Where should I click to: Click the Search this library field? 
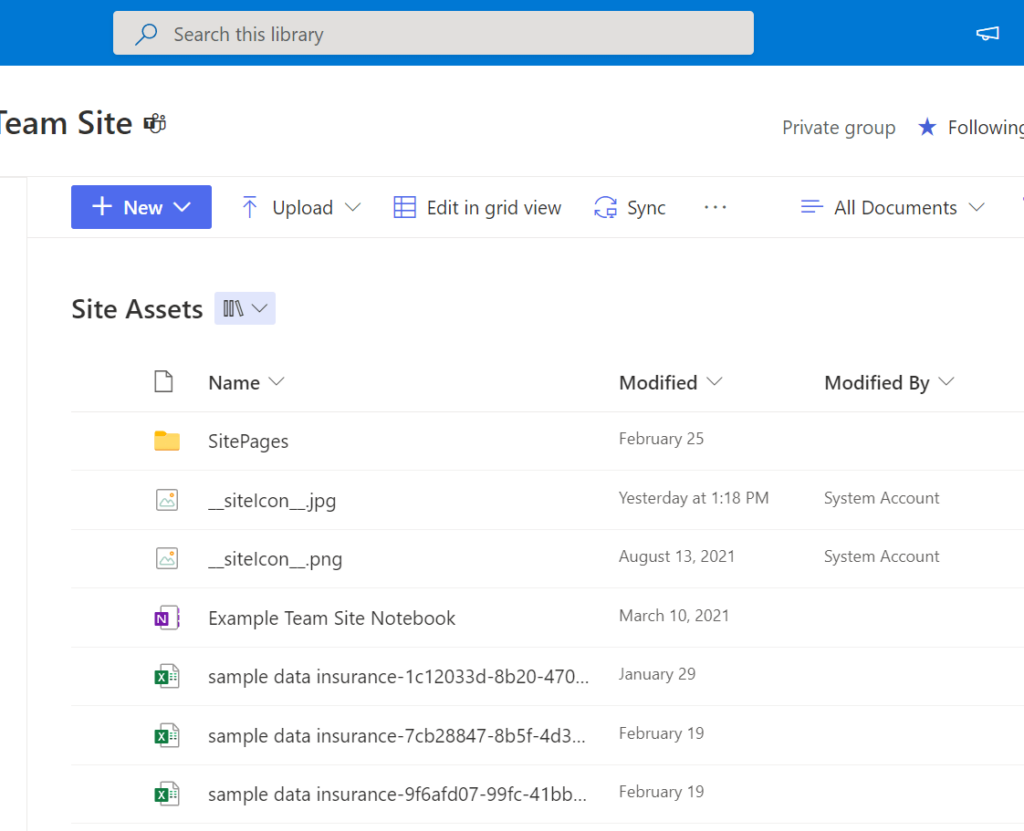[433, 33]
